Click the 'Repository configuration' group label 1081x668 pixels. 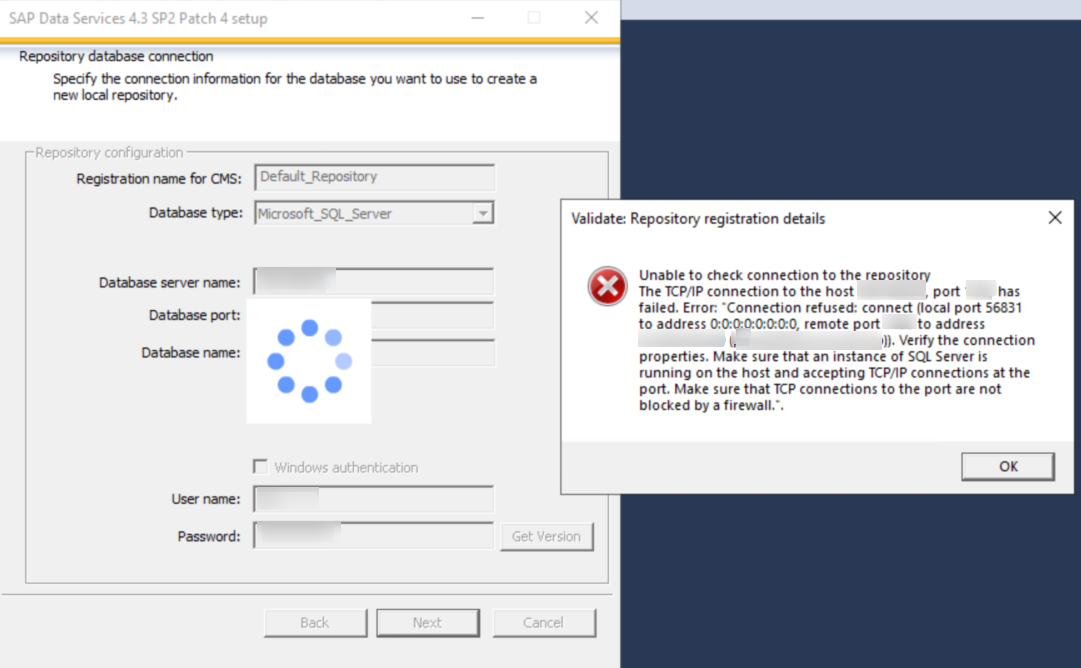click(x=109, y=152)
